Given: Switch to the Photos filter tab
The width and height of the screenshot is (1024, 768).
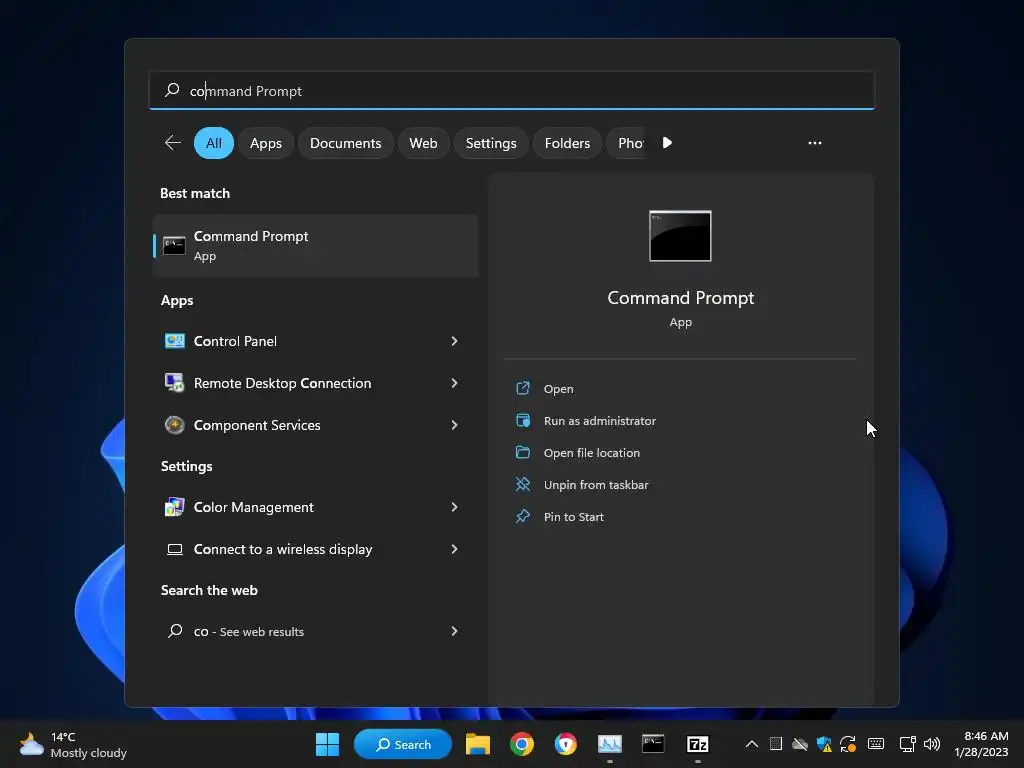Looking at the screenshot, I should tap(628, 143).
